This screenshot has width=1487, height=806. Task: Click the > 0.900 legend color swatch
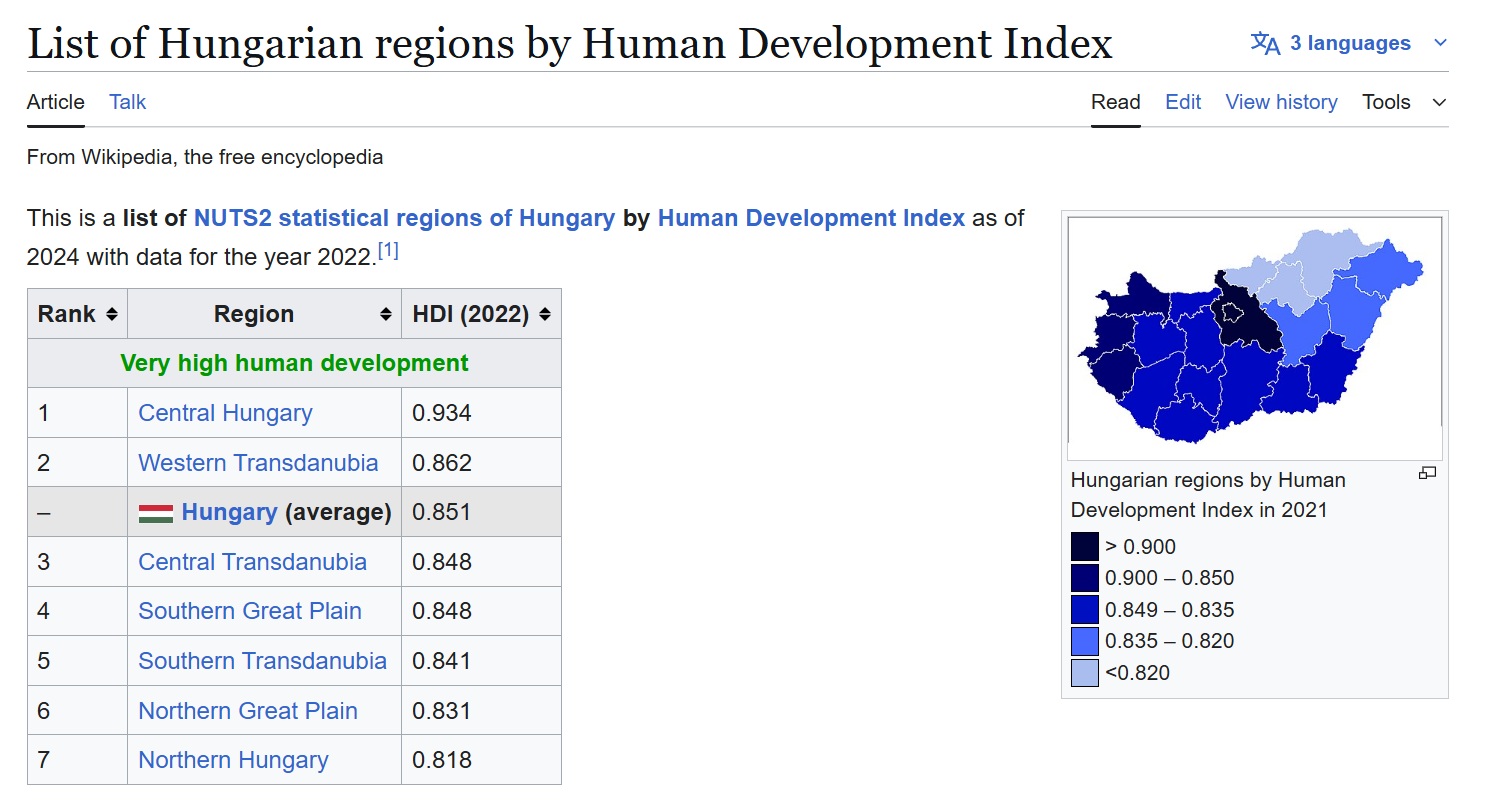pos(1085,547)
